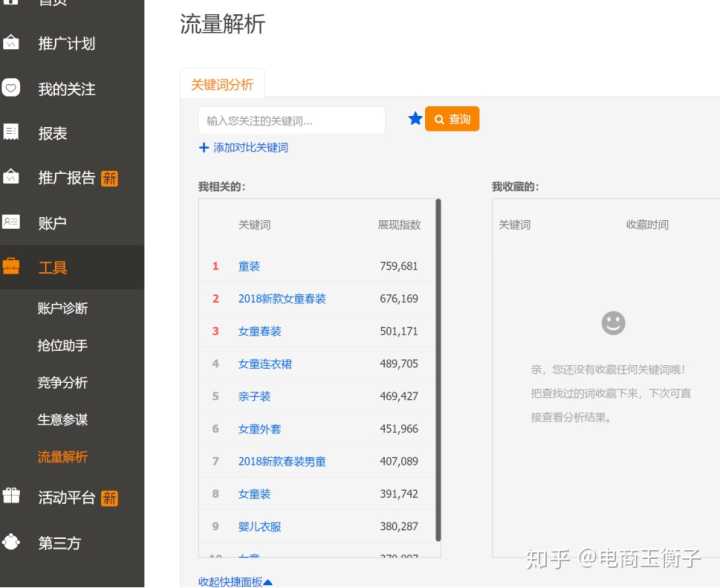Click the 推广计划 sidebar icon
Screen dimensions: 720x588
pyautogui.click(x=11, y=43)
